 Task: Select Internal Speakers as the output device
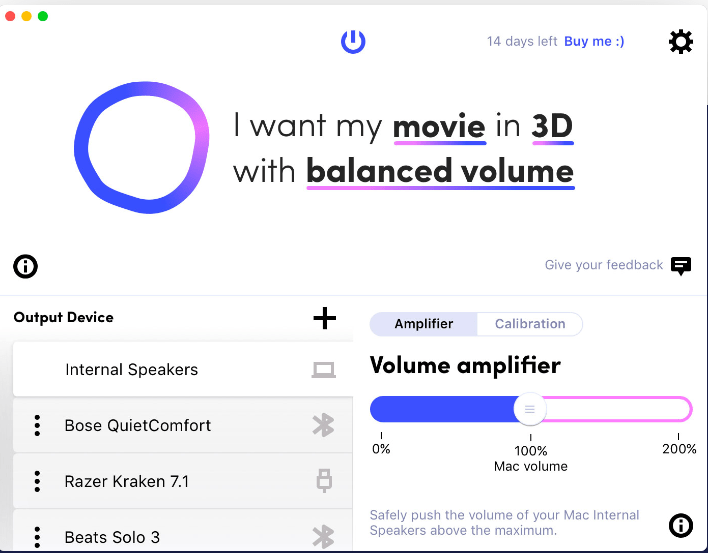[x=132, y=370]
